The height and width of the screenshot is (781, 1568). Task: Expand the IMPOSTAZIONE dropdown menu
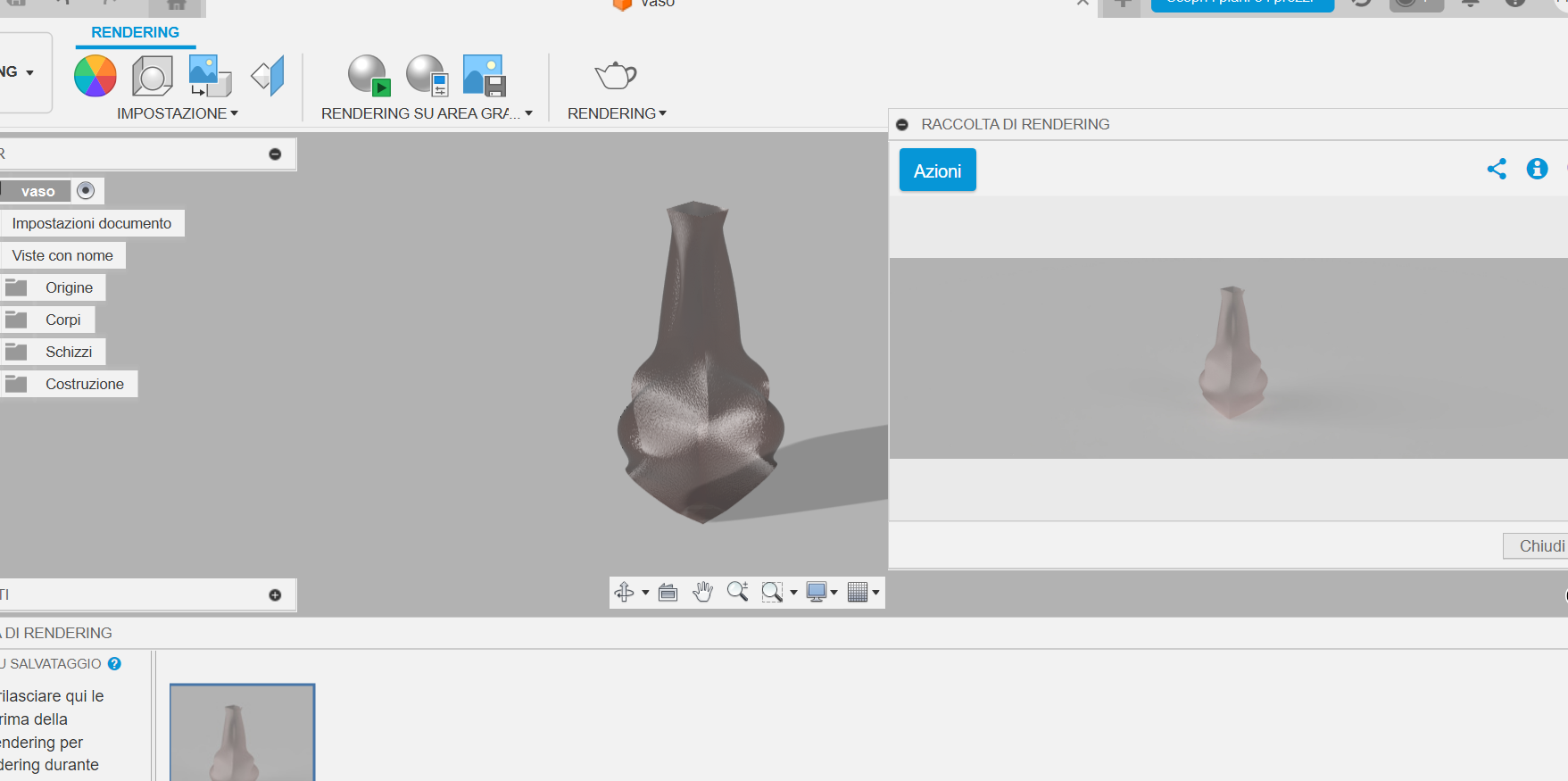[177, 113]
